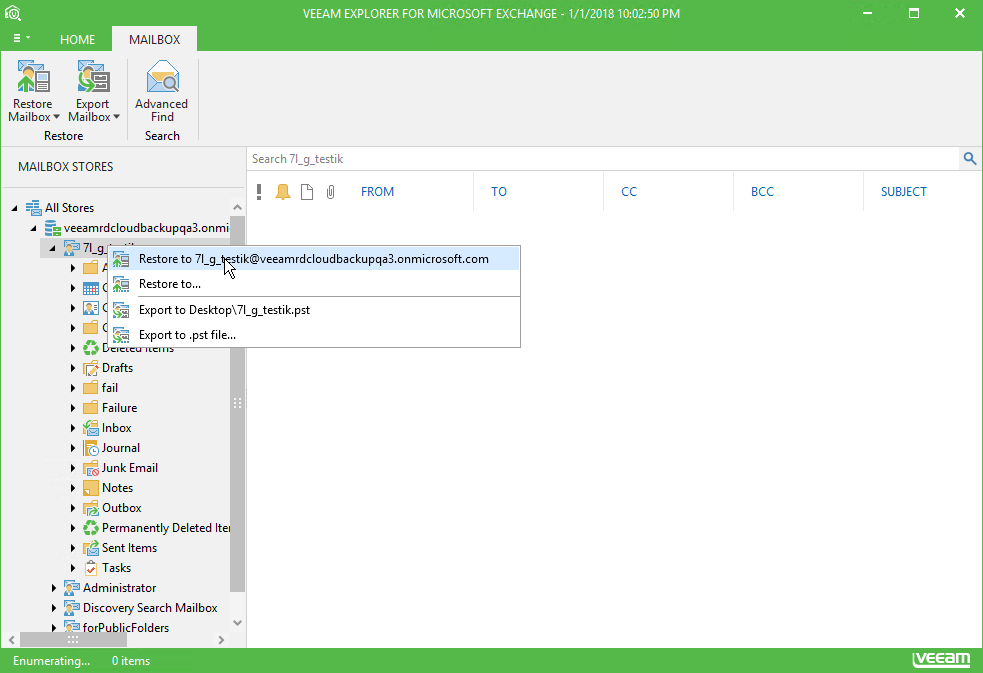This screenshot has height=673, width=983.
Task: Click the Tasks folder icon
Action: tap(91, 568)
